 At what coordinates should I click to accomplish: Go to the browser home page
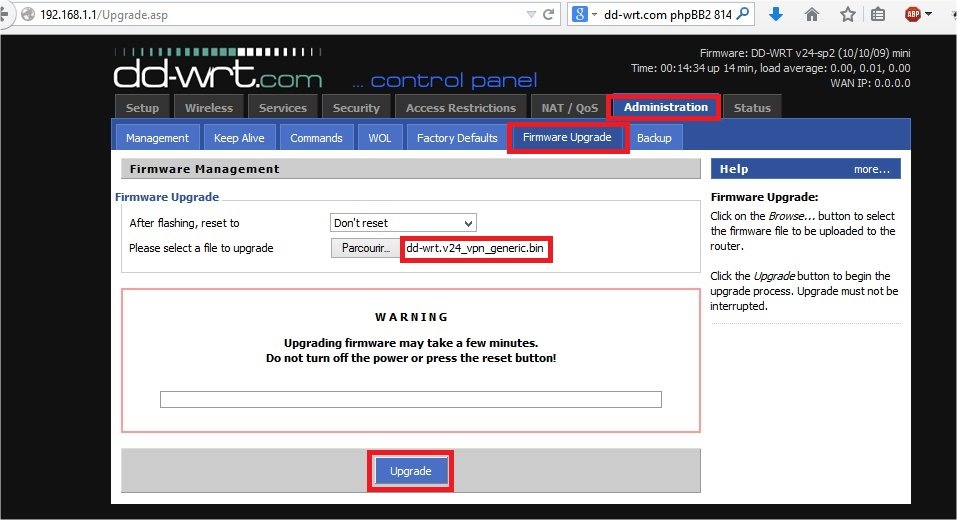(x=812, y=15)
